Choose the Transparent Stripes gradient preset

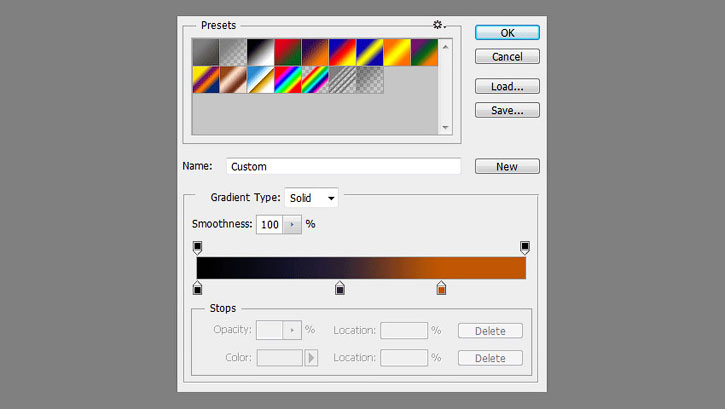[x=342, y=79]
